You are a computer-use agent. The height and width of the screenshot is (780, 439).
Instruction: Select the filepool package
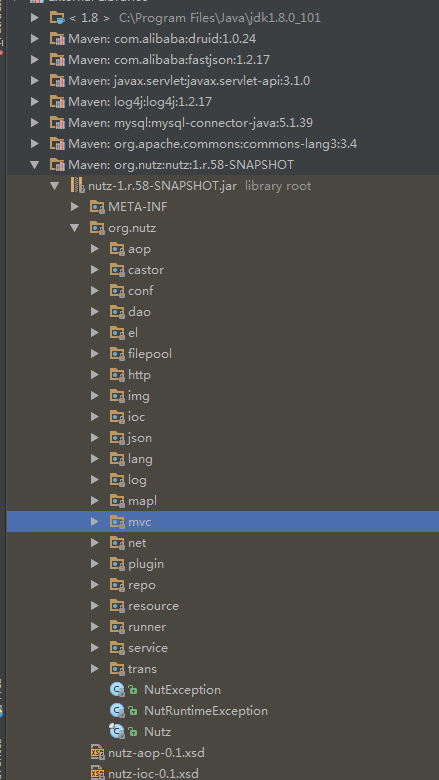coord(150,354)
